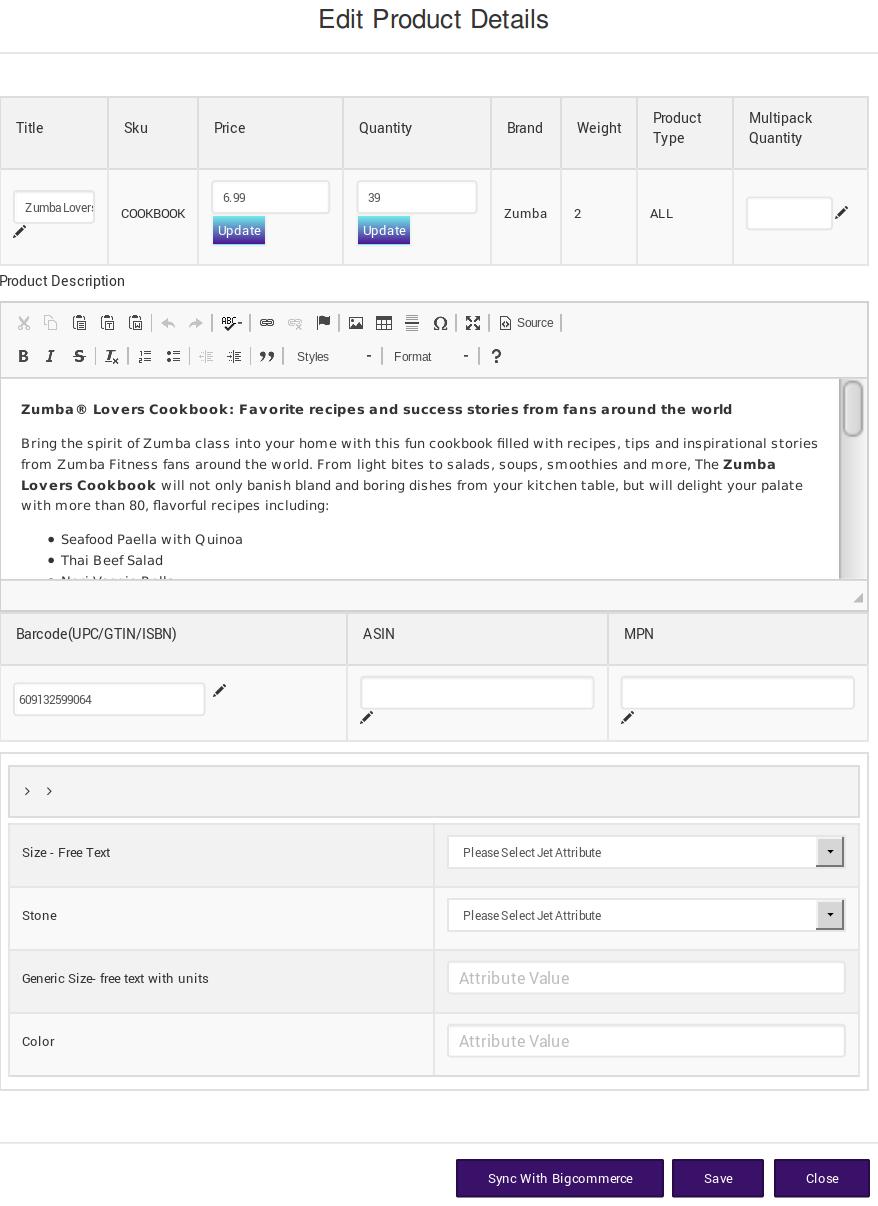Click Update button under price
This screenshot has width=878, height=1206.
[239, 231]
